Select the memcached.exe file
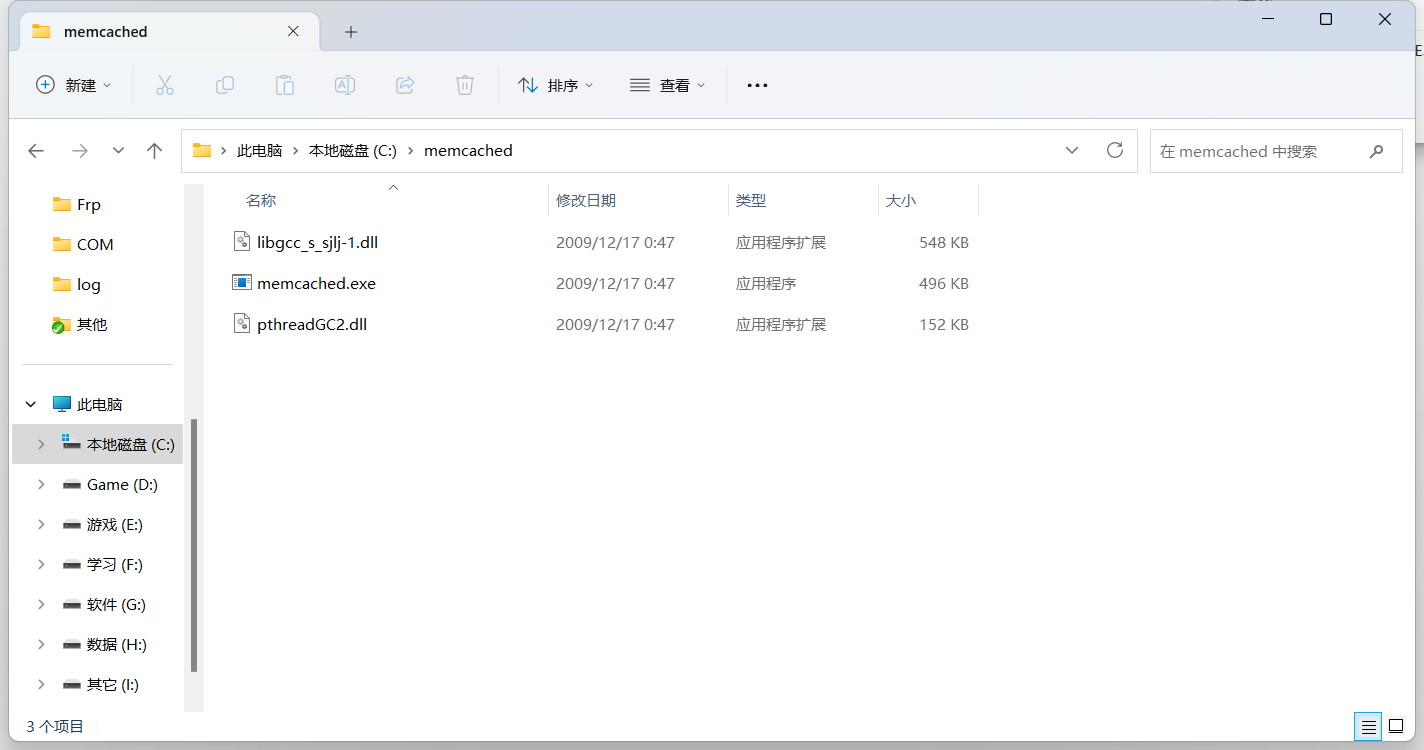This screenshot has width=1424, height=750. pos(316,284)
